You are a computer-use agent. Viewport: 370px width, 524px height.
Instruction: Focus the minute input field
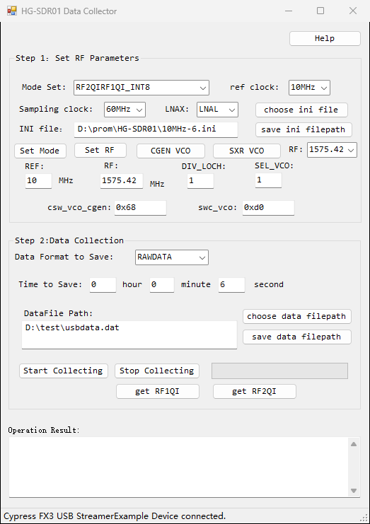pos(162,285)
